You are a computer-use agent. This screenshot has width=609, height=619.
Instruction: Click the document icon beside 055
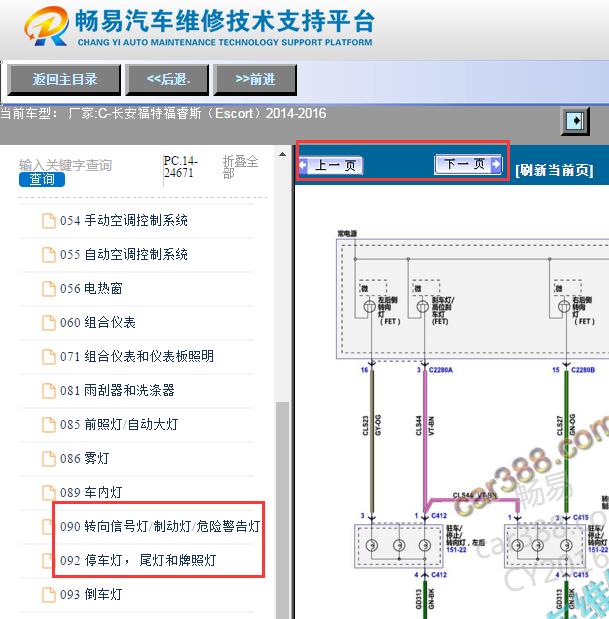[x=49, y=255]
